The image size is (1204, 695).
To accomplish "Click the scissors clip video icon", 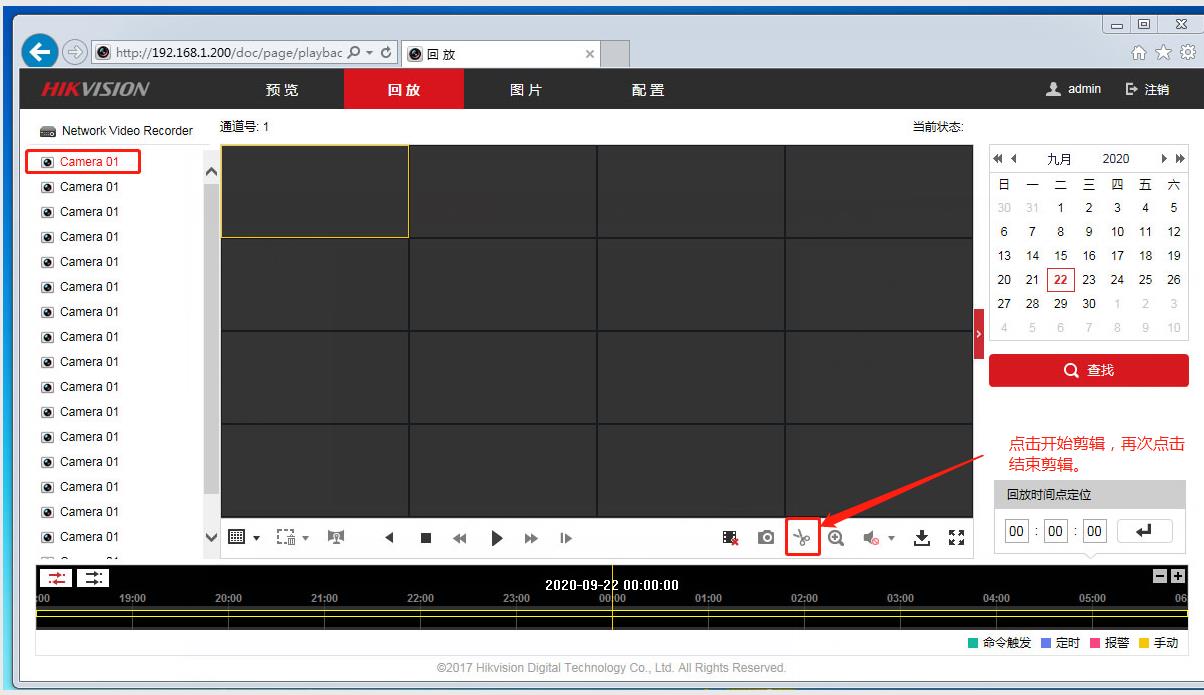I will click(802, 538).
